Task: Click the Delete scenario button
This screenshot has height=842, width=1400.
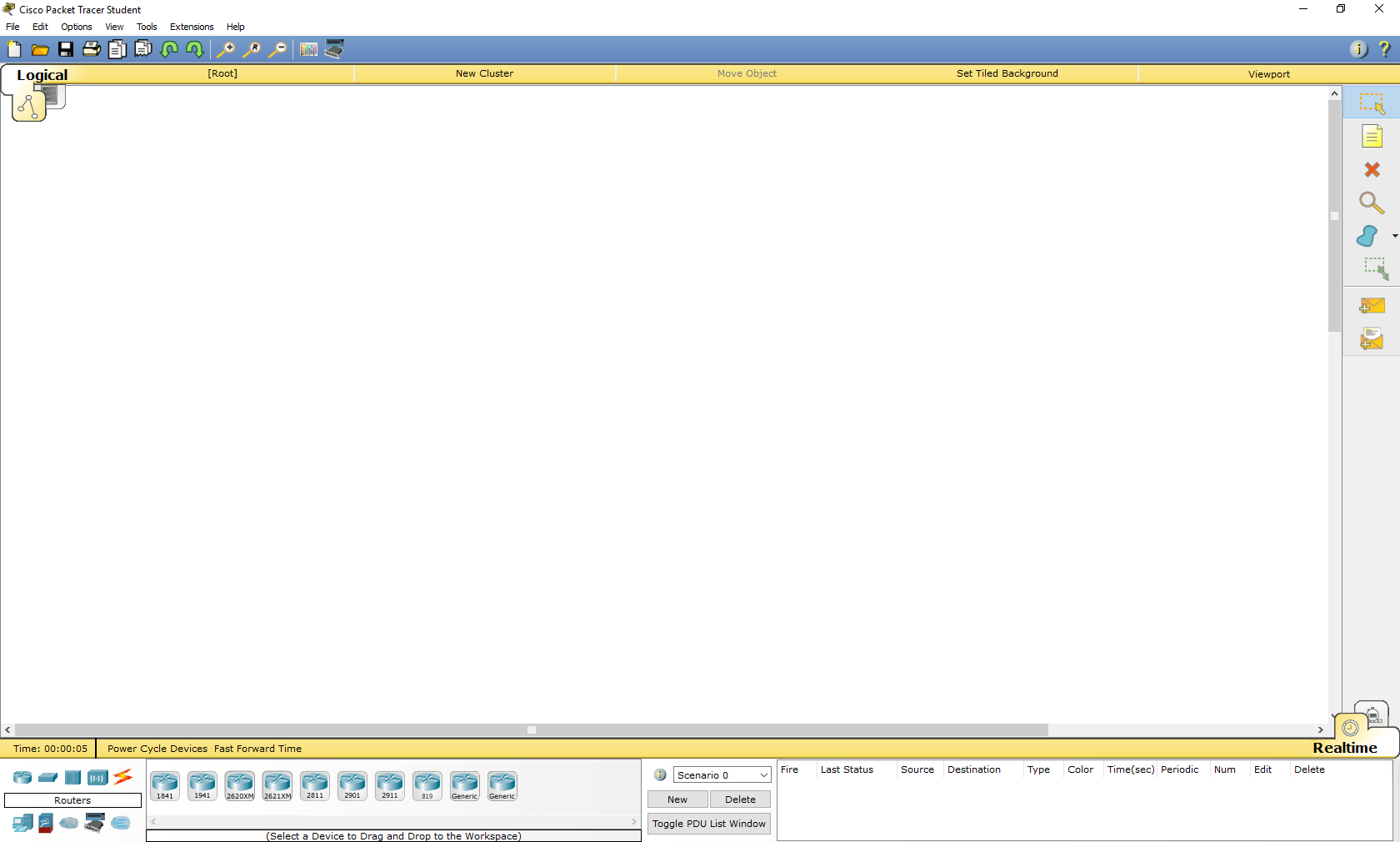Action: point(740,799)
